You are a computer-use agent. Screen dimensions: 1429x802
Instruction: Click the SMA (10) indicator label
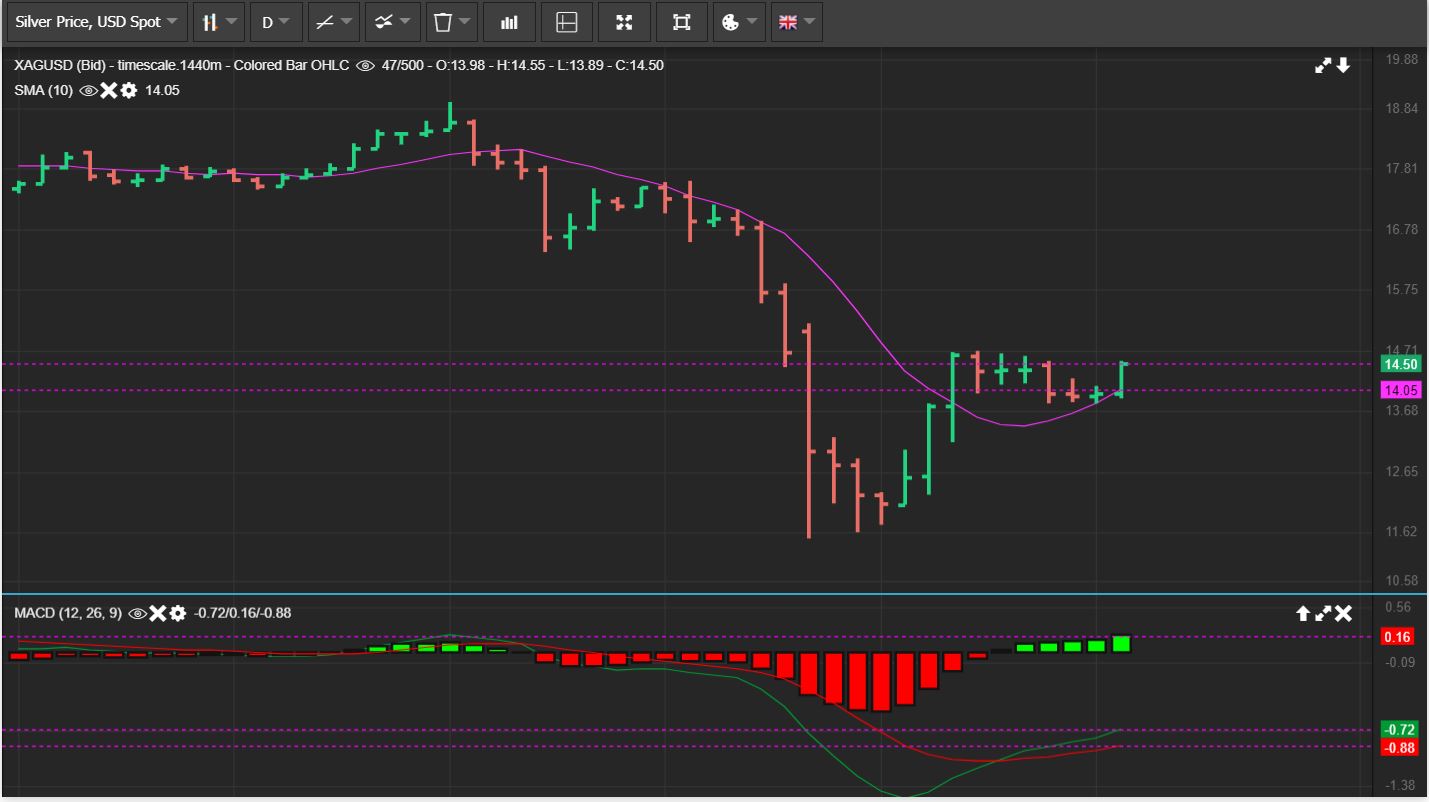click(43, 90)
